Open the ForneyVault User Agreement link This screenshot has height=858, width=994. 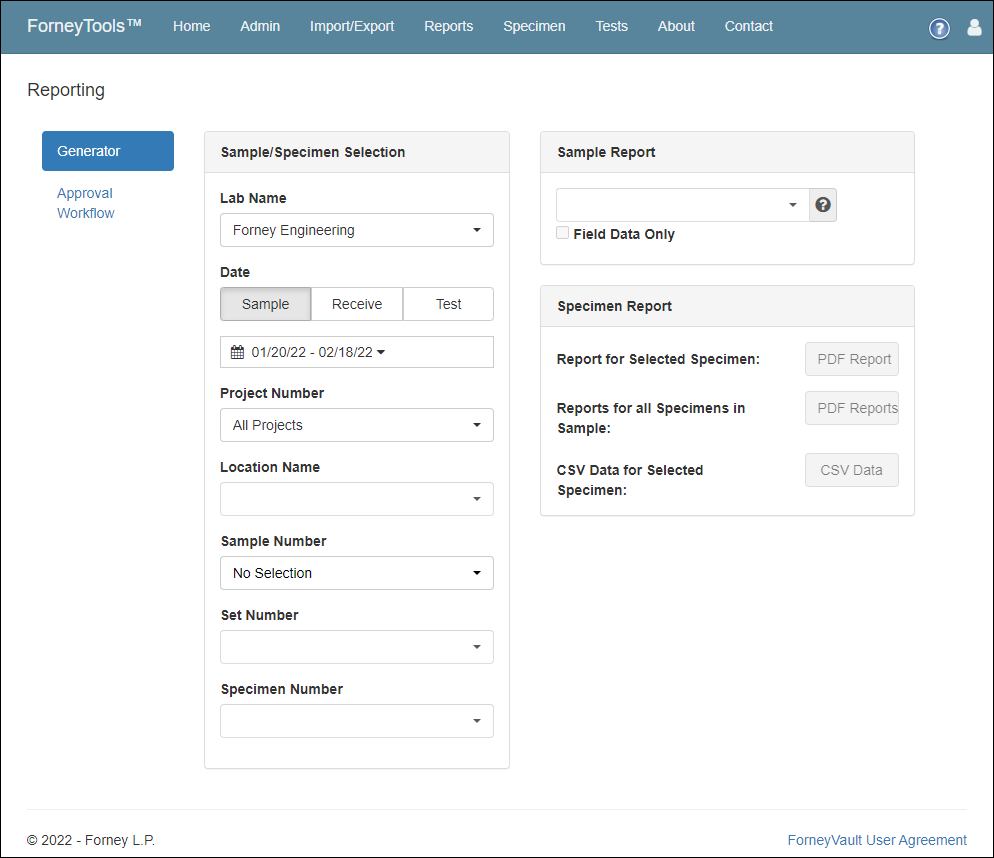point(877,840)
